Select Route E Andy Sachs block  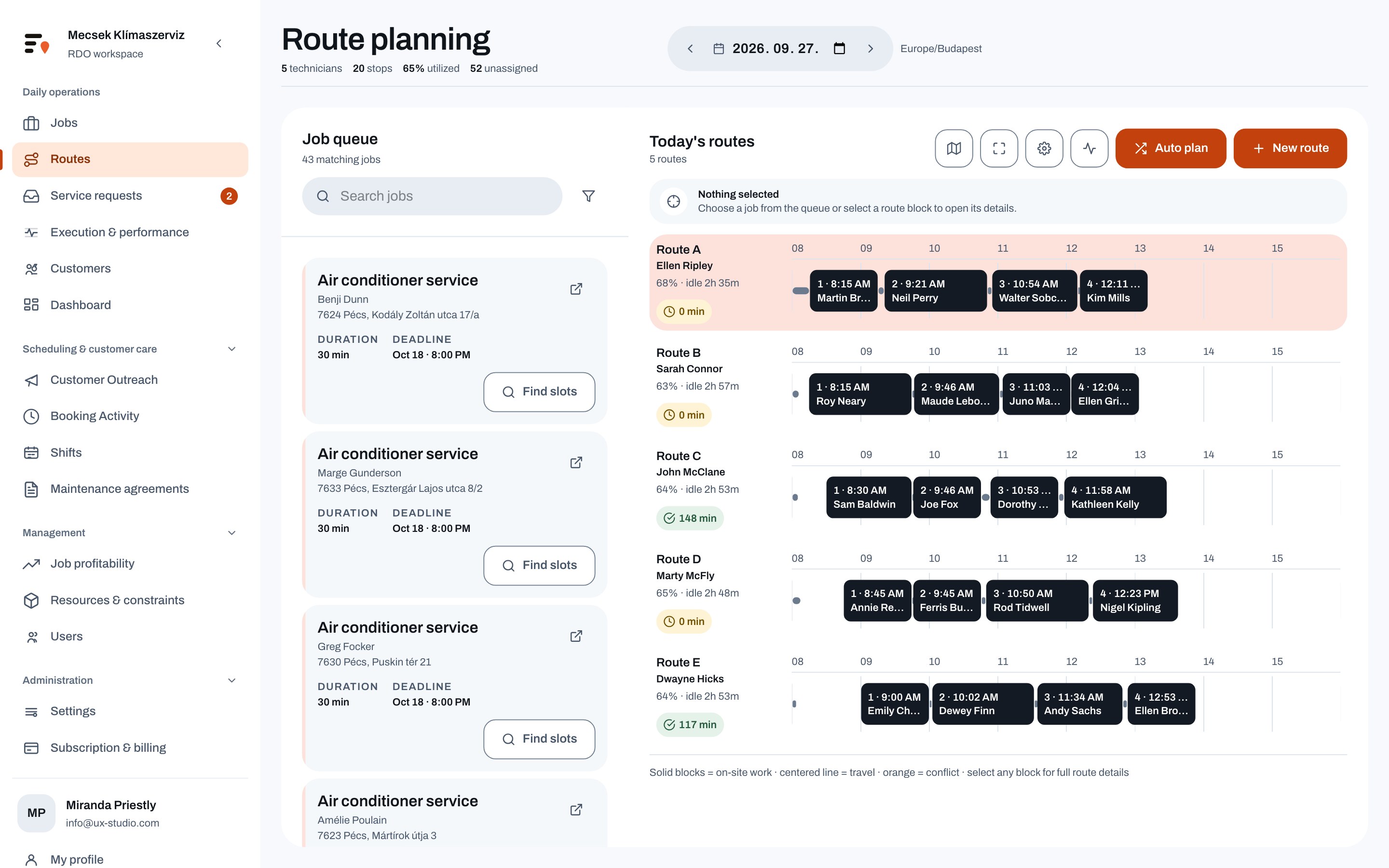pos(1079,704)
